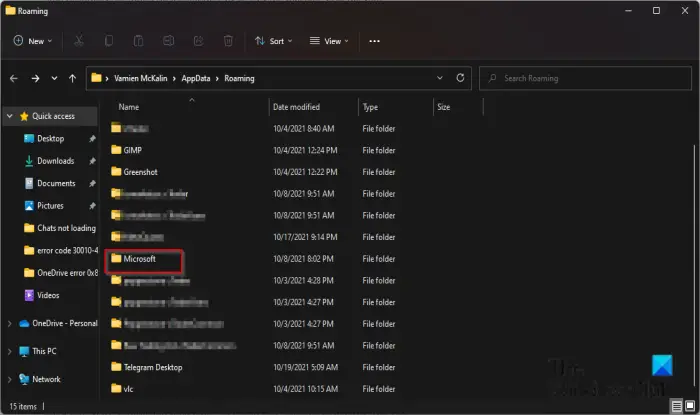Open Downloads in the sidebar

55,161
